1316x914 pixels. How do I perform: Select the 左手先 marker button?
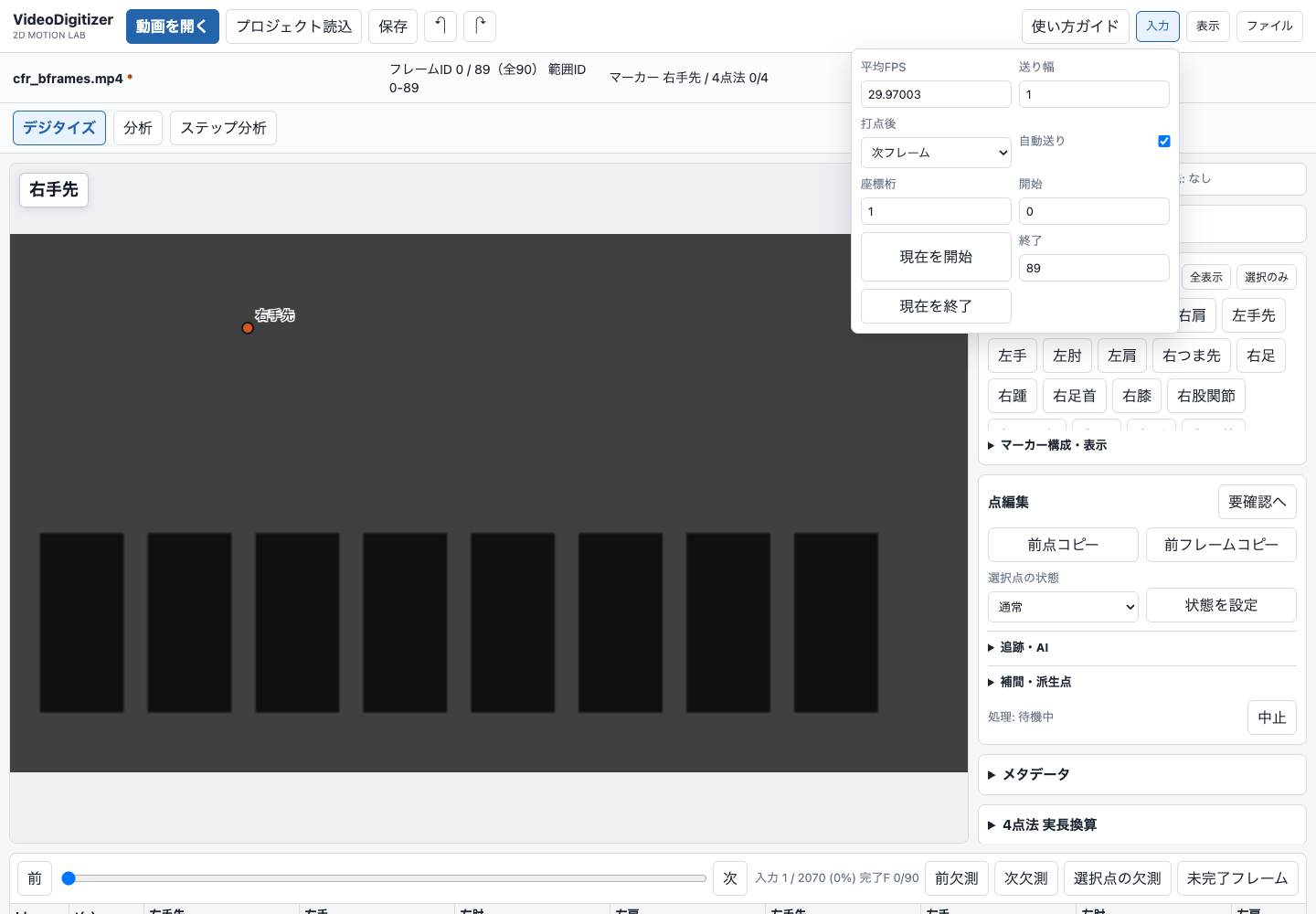[1254, 315]
